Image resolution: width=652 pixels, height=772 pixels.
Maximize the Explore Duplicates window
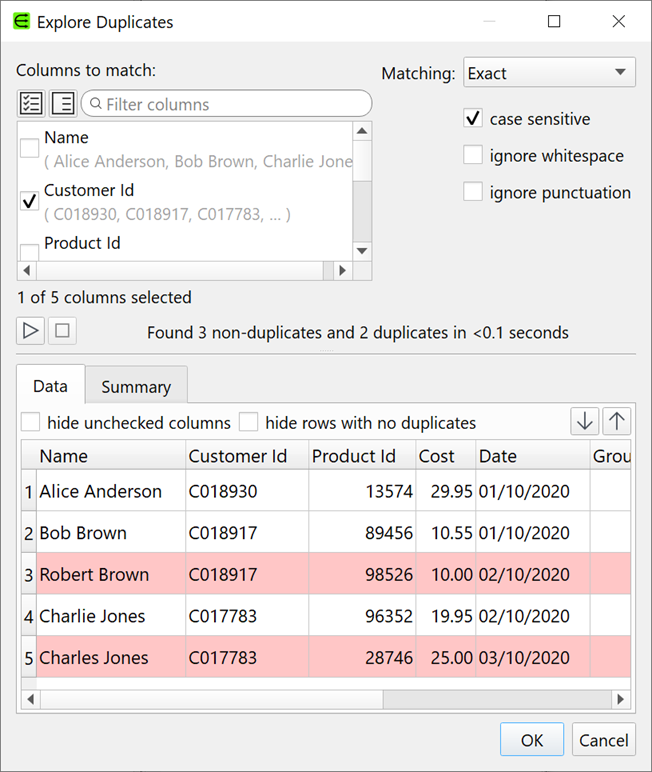554,21
